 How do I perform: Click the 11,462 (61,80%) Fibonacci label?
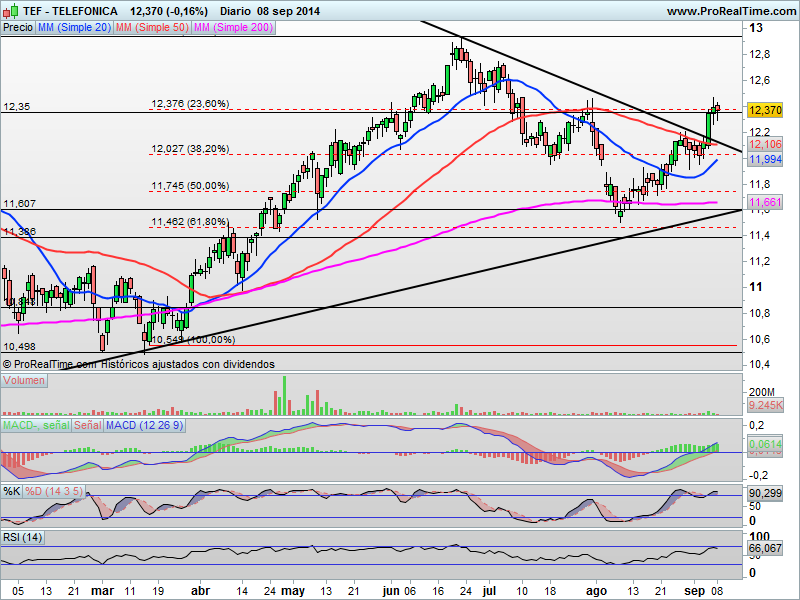coord(190,222)
